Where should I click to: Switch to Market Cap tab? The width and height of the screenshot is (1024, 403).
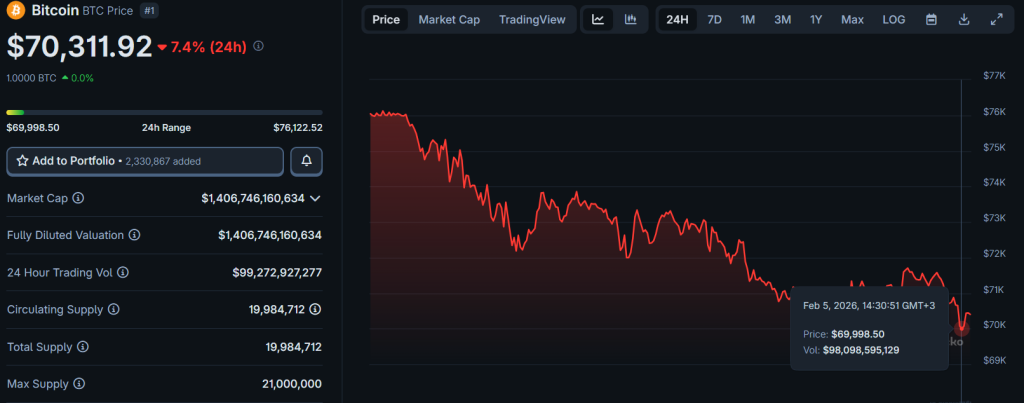pyautogui.click(x=448, y=20)
